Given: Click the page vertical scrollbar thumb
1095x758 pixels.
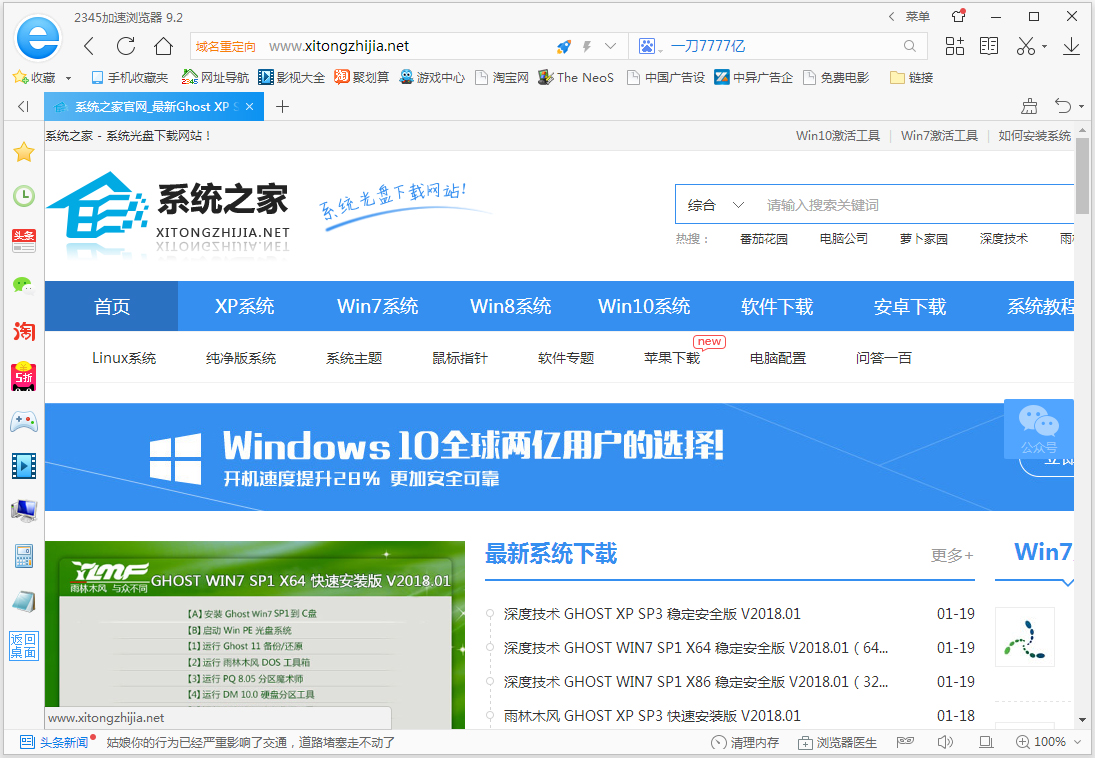Looking at the screenshot, I should click(1082, 175).
